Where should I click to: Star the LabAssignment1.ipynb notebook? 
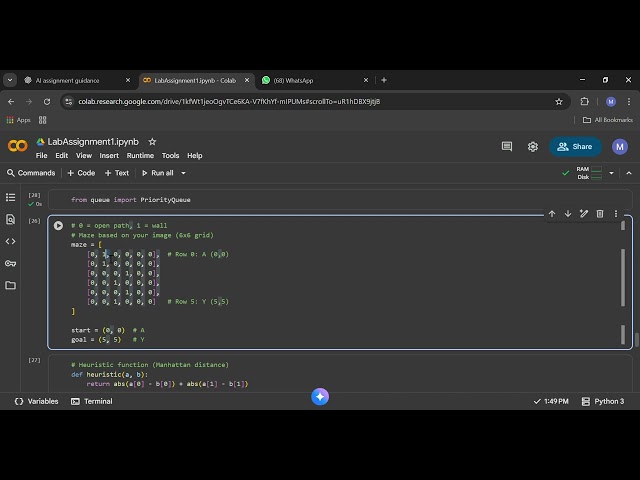[152, 142]
